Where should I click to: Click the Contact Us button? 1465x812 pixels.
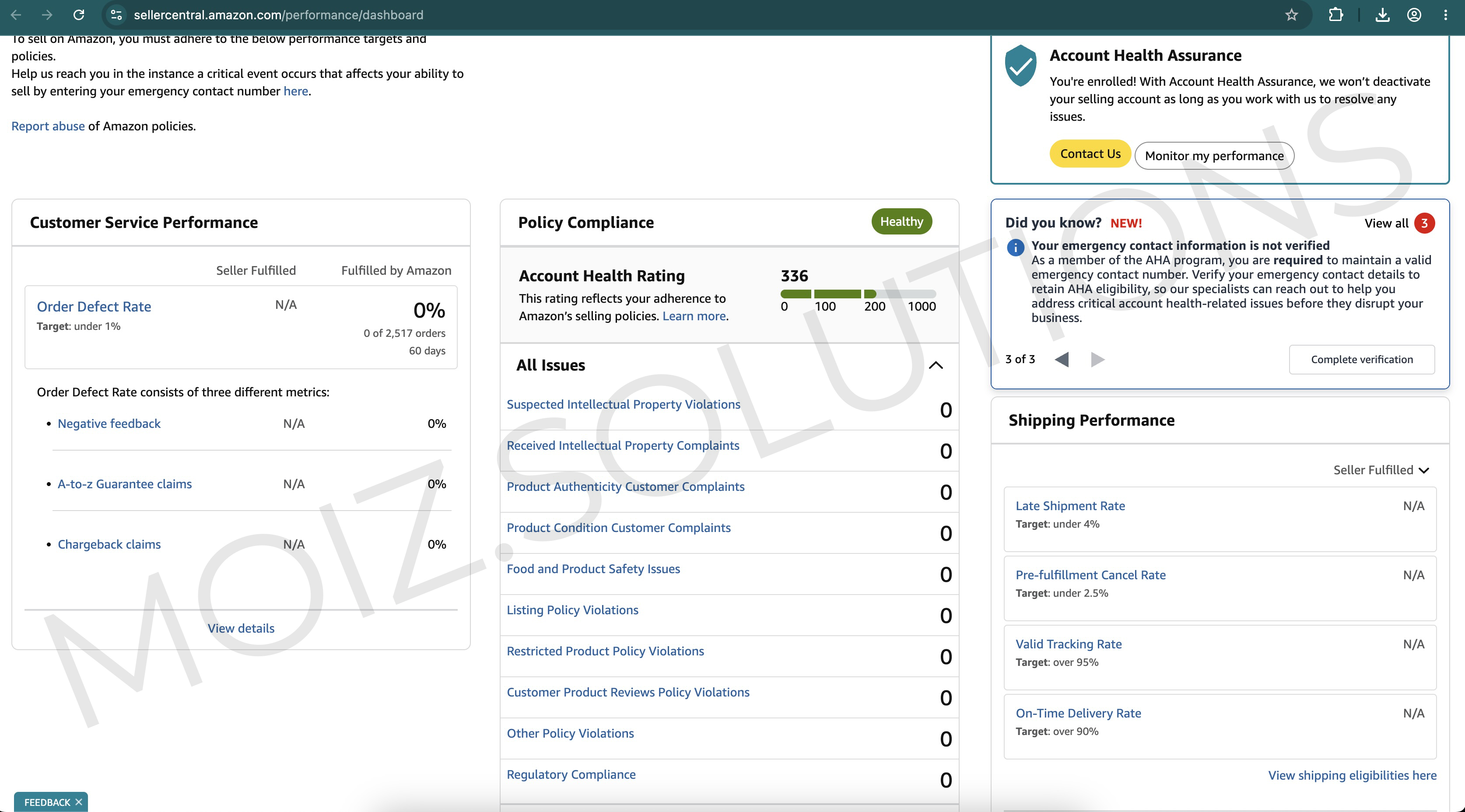pos(1090,154)
